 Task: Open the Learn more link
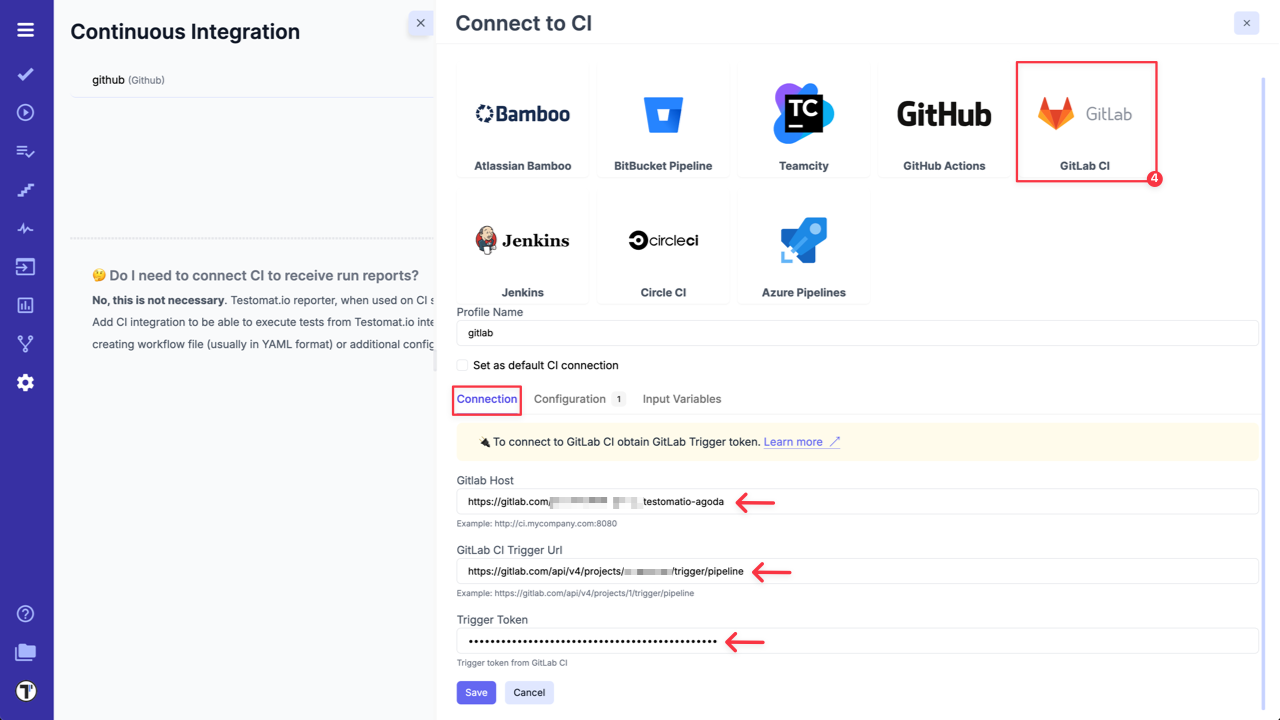(795, 441)
